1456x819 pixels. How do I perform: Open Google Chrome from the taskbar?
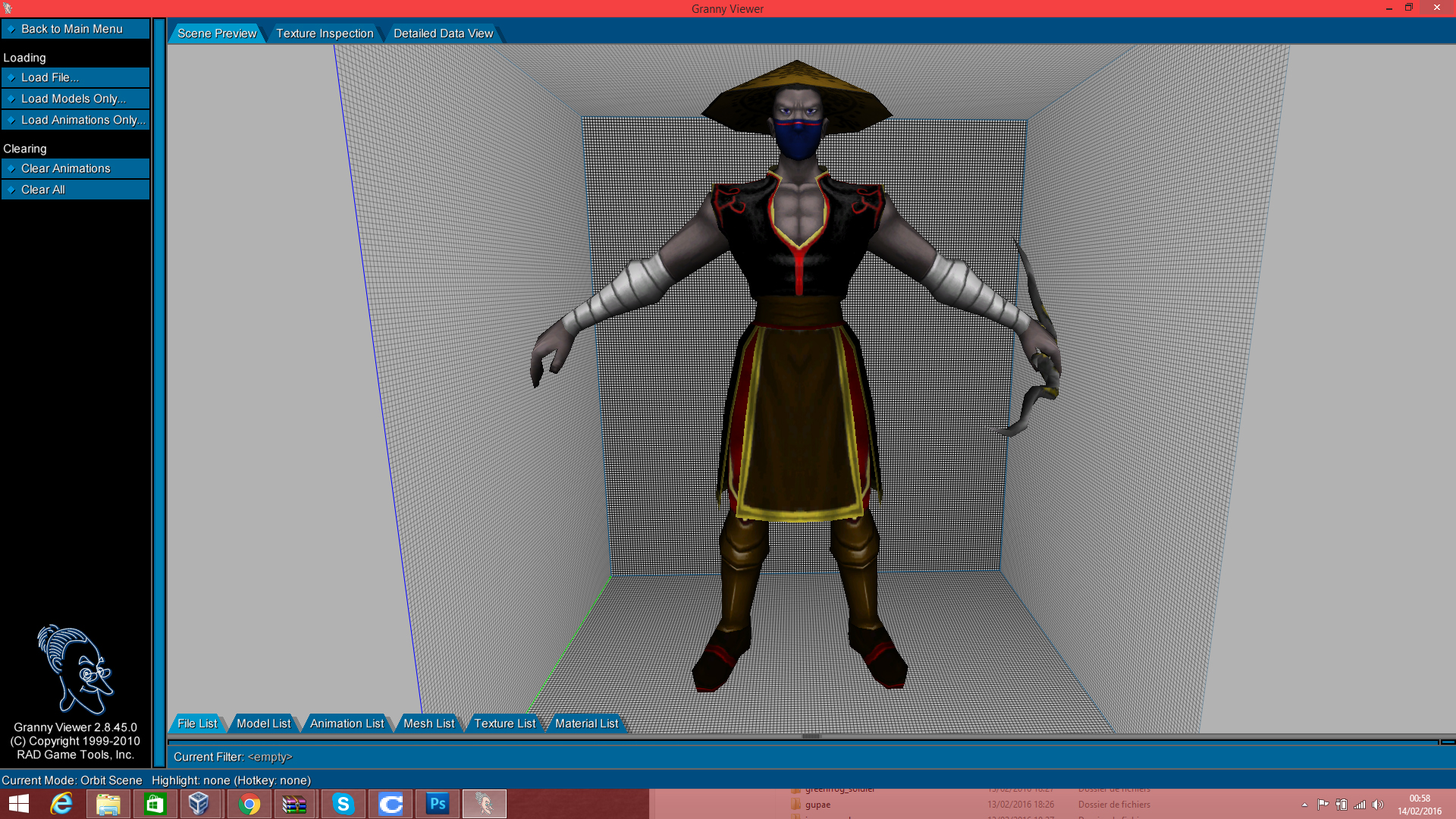[x=249, y=803]
